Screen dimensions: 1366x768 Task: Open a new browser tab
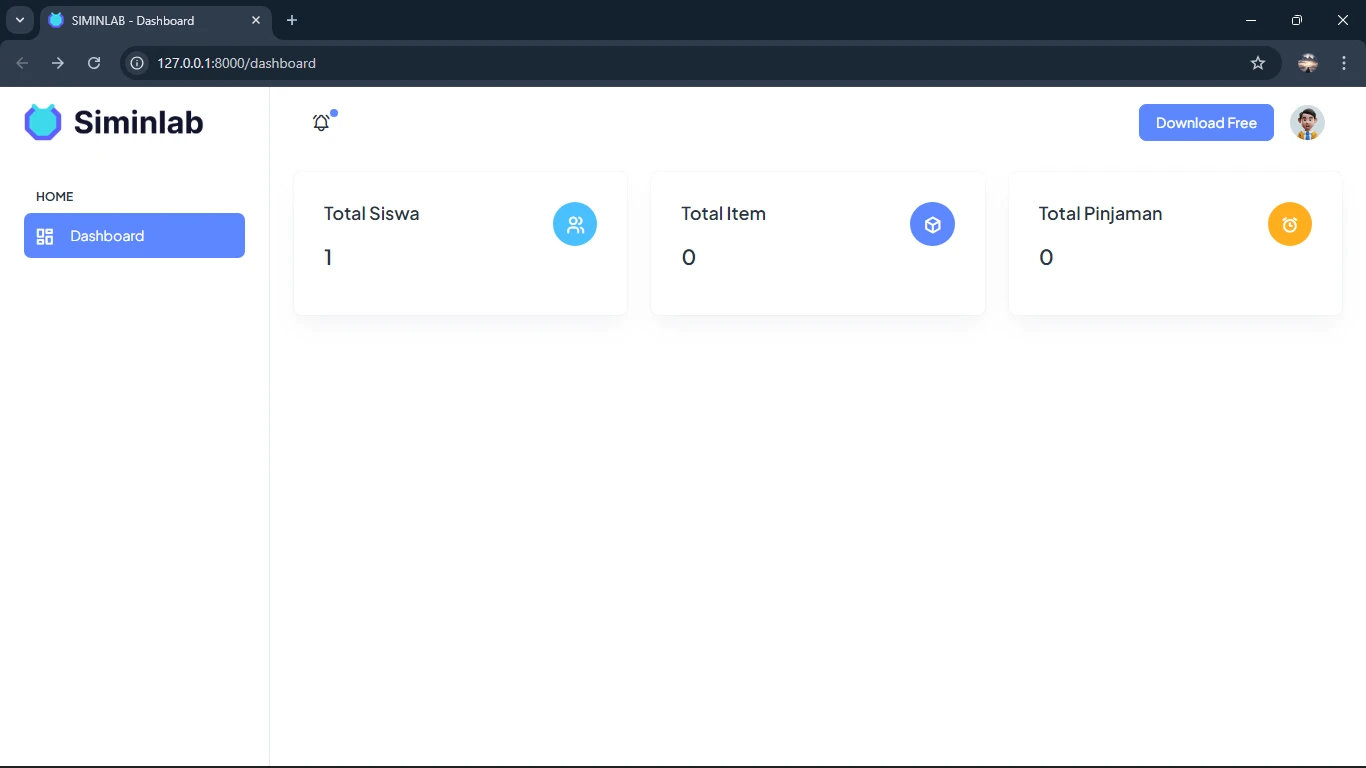click(292, 20)
